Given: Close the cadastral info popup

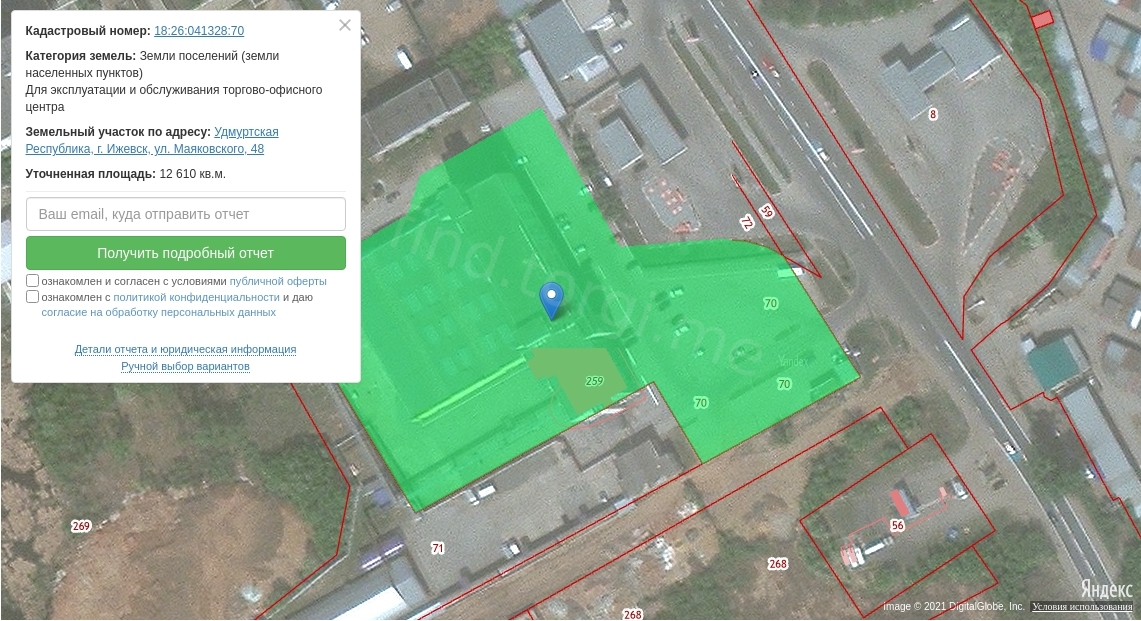Looking at the screenshot, I should point(345,25).
